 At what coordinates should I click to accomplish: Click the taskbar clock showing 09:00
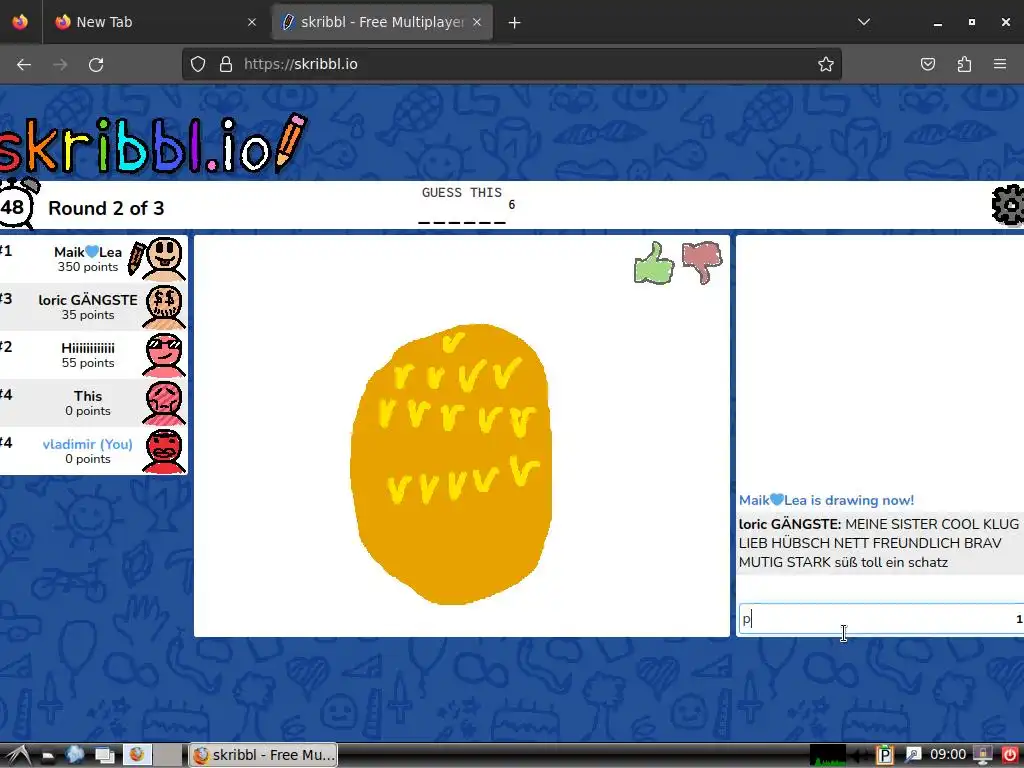948,755
